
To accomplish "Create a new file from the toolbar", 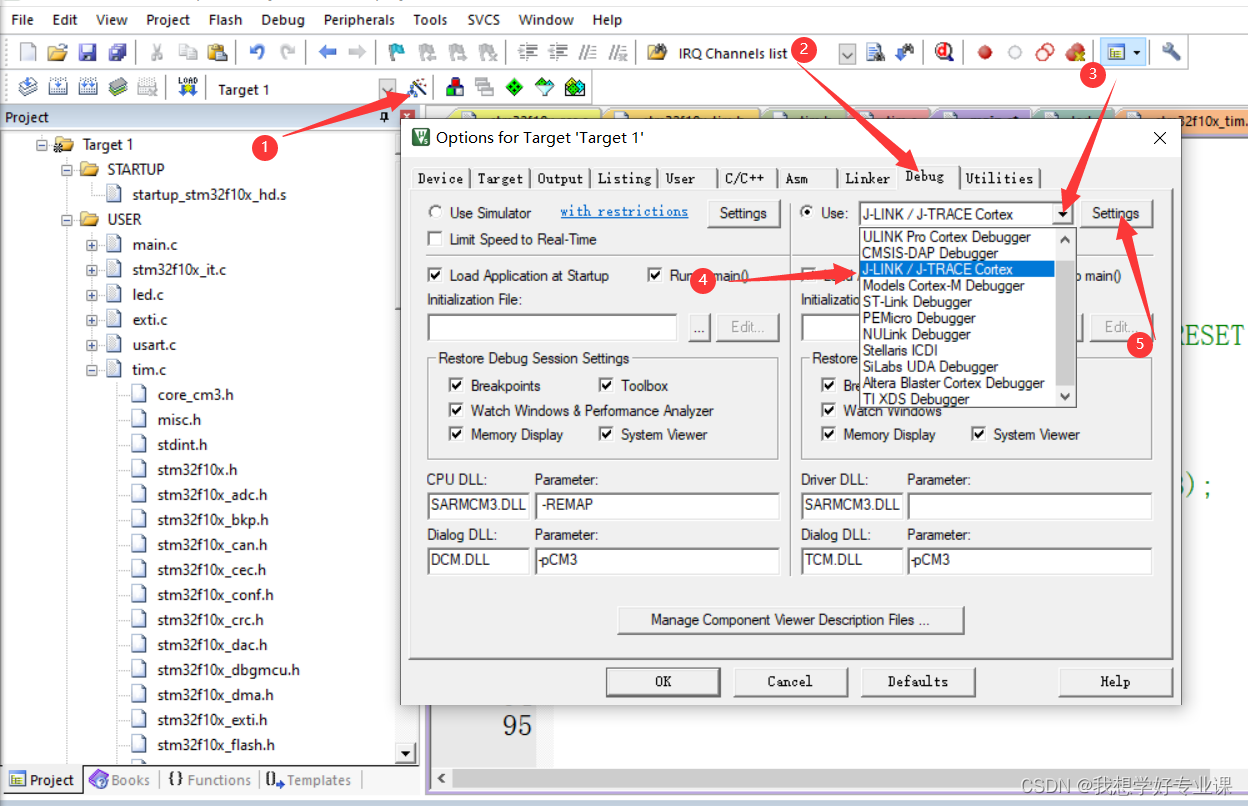I will [x=28, y=53].
